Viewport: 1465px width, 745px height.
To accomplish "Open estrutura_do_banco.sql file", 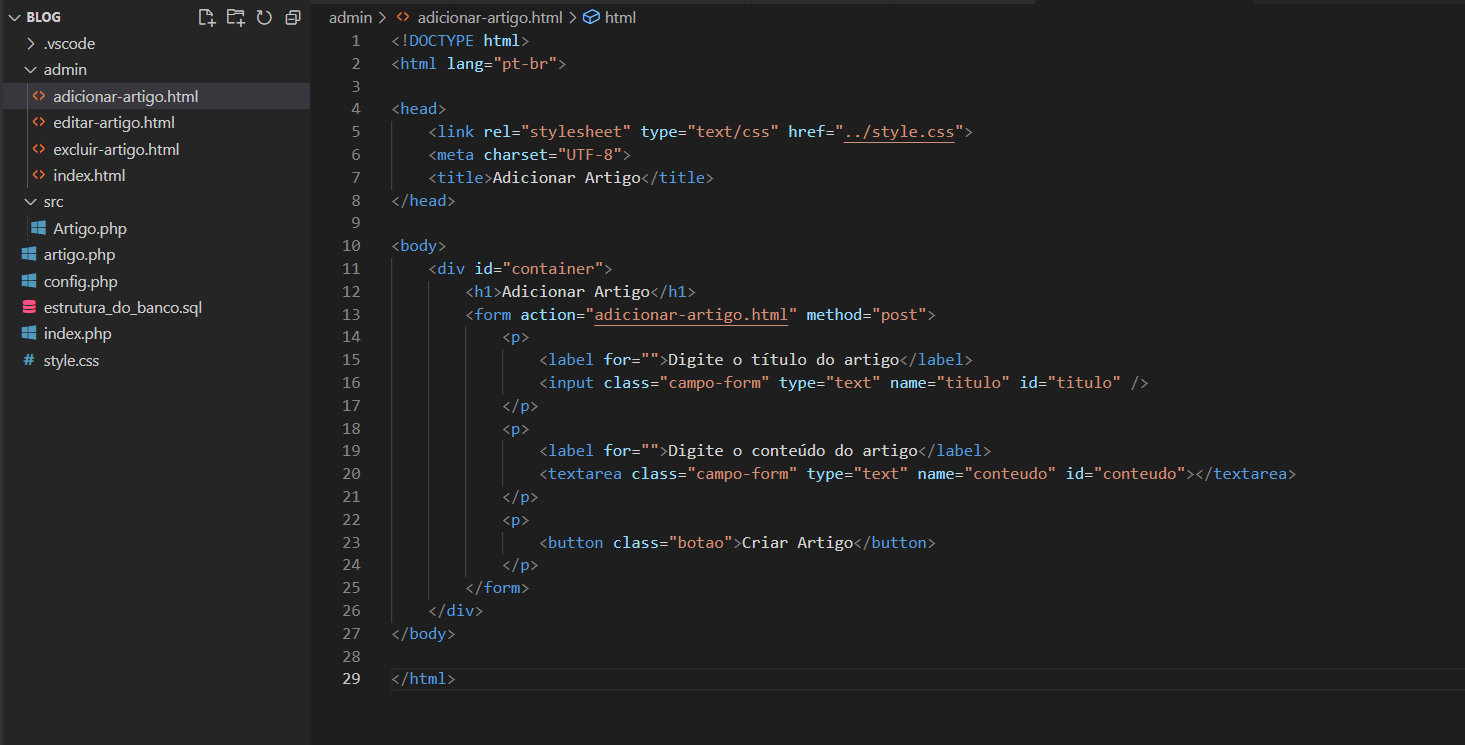I will click(123, 308).
